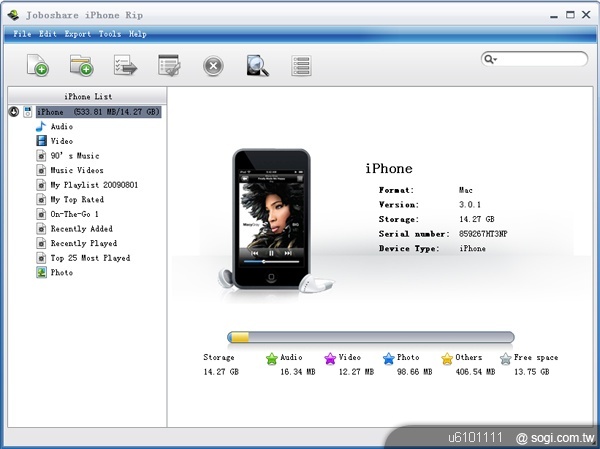Click the list view toolbar icon
This screenshot has width=600, height=449.
pyautogui.click(x=301, y=65)
